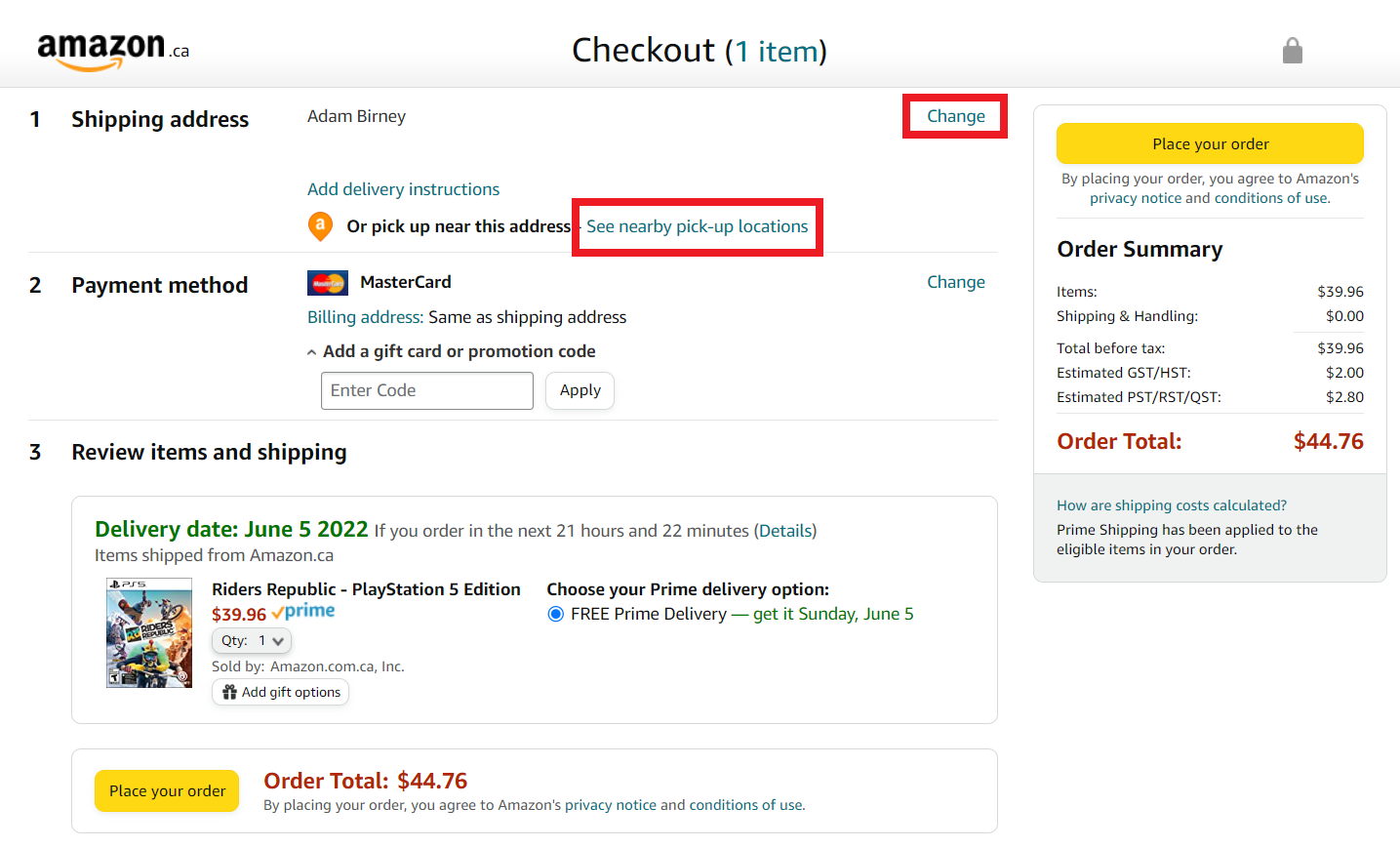Add delivery instructions for the order
This screenshot has width=1400, height=847.
[403, 188]
